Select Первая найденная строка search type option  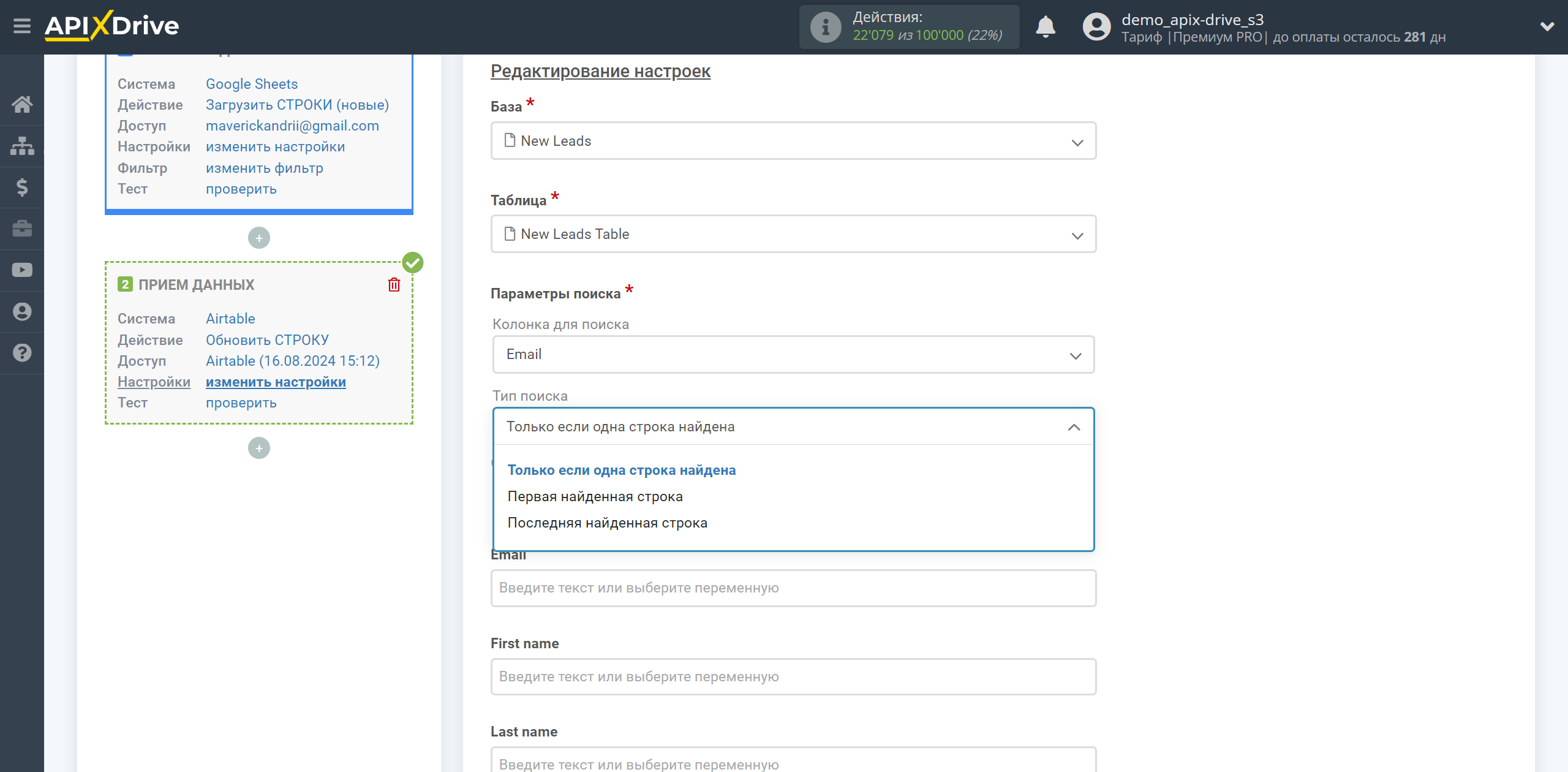[594, 496]
